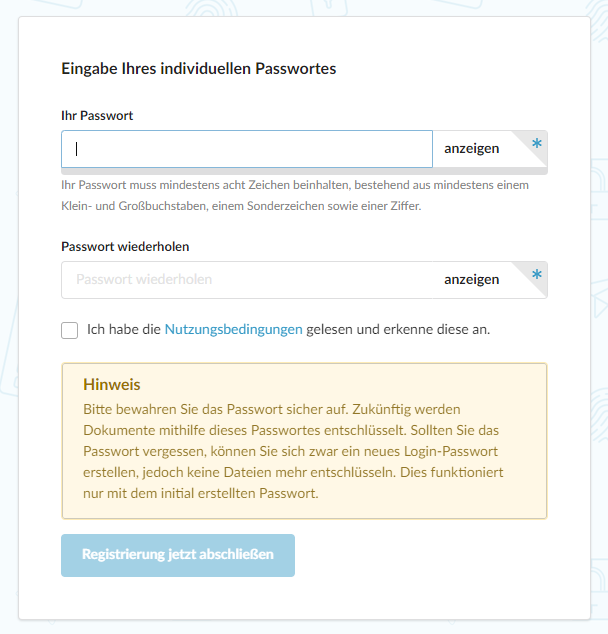608x634 pixels.
Task: Reveal the repeated password via anzeigen
Action: [x=471, y=280]
